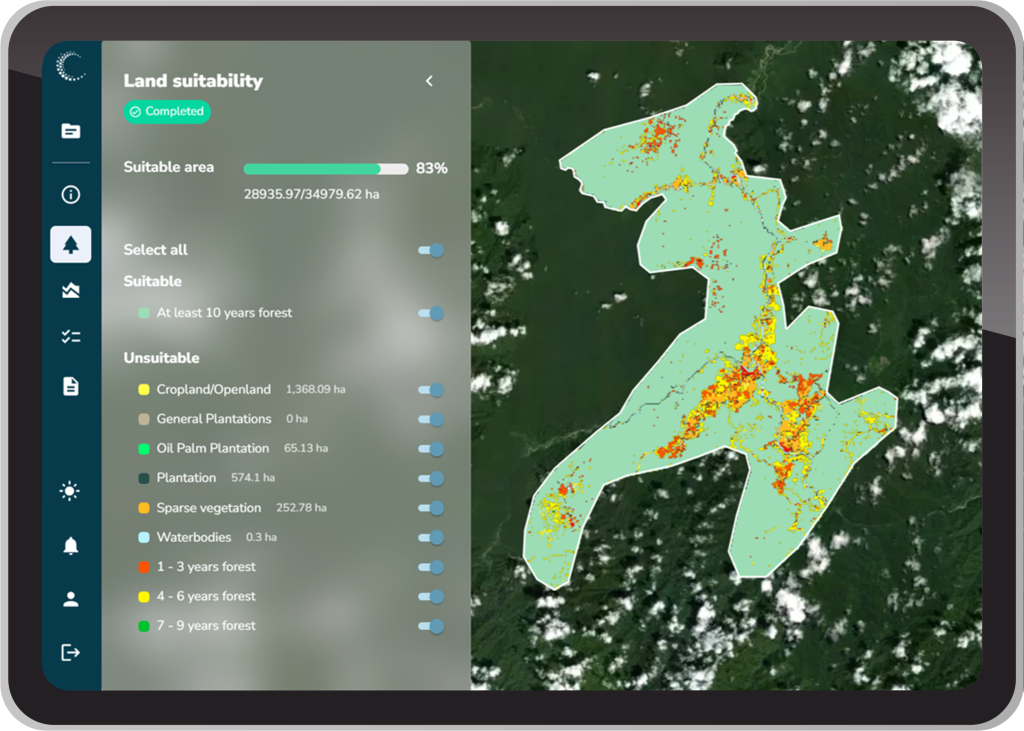Disable At least 10 years forest layer
This screenshot has height=731, width=1024.
tap(431, 313)
